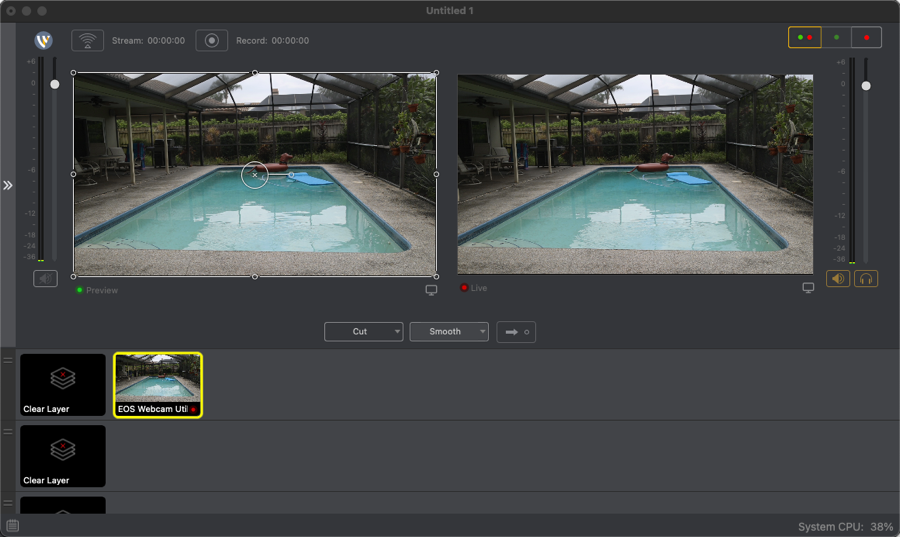The image size is (900, 537).
Task: Click the layers panel icon at bottom left
Action: pyautogui.click(x=11, y=526)
